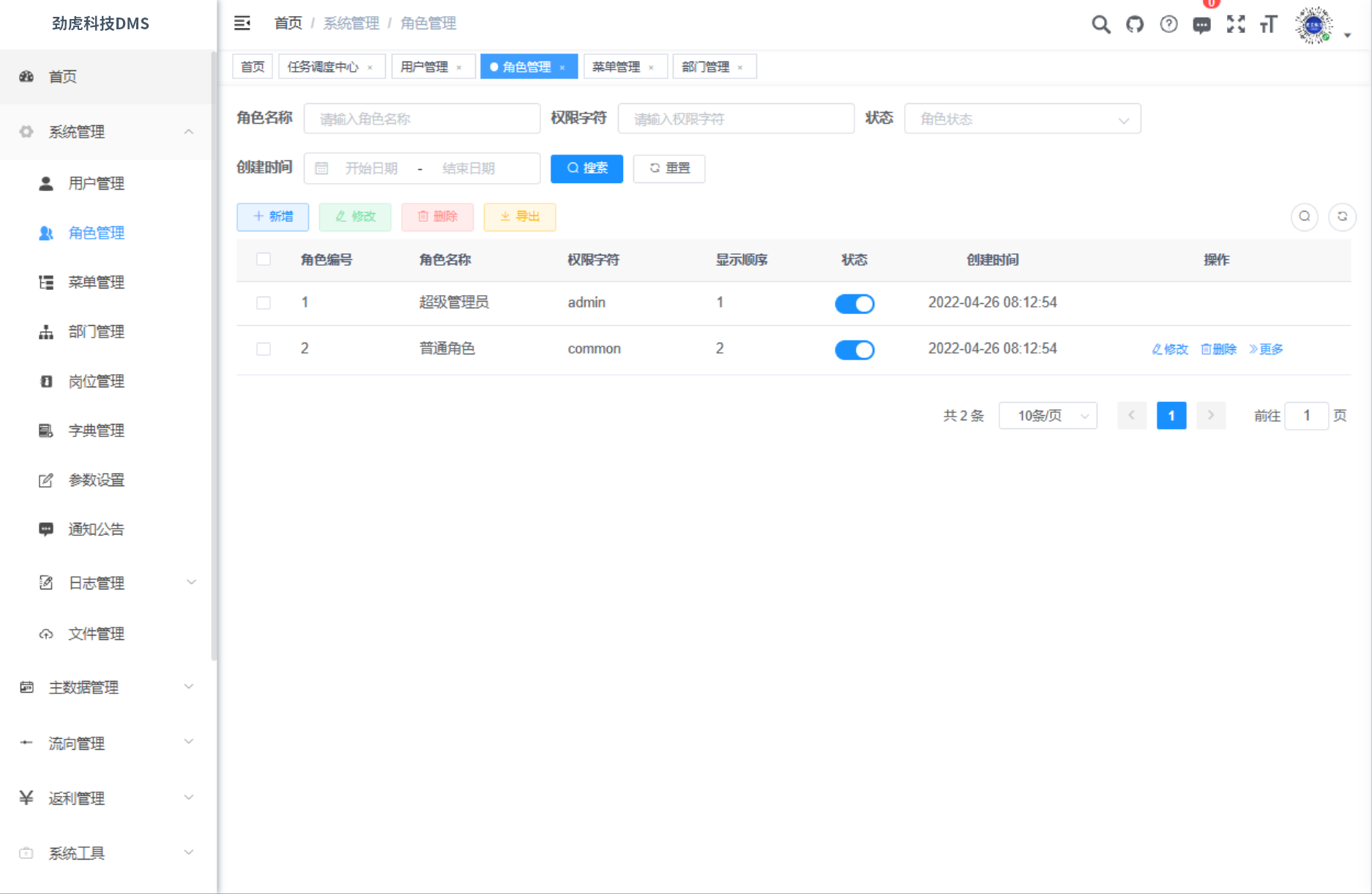Open the font size adjuster icon
Viewport: 1372px width, 894px height.
point(1269,24)
